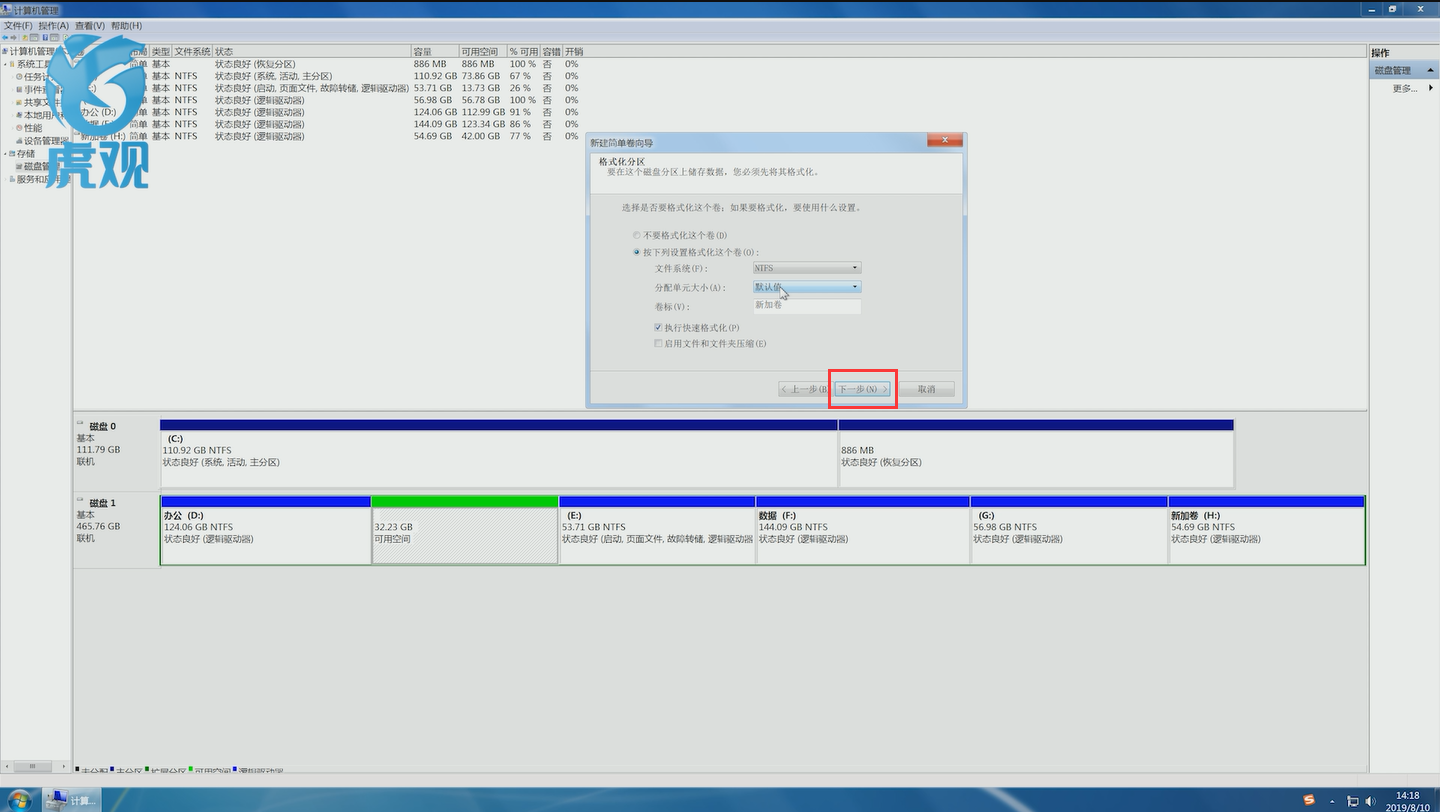Close the 新建简单卷向导 dialog

pyautogui.click(x=945, y=142)
